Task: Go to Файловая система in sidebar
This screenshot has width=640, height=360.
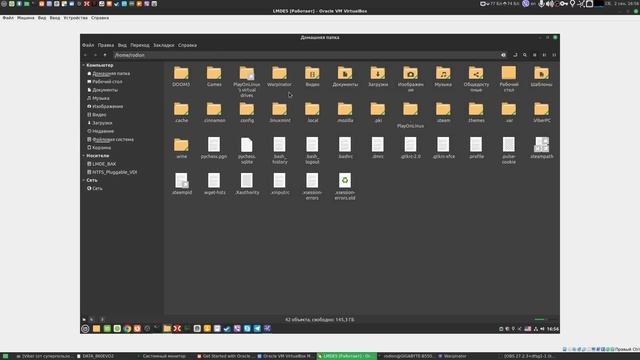Action: point(110,139)
